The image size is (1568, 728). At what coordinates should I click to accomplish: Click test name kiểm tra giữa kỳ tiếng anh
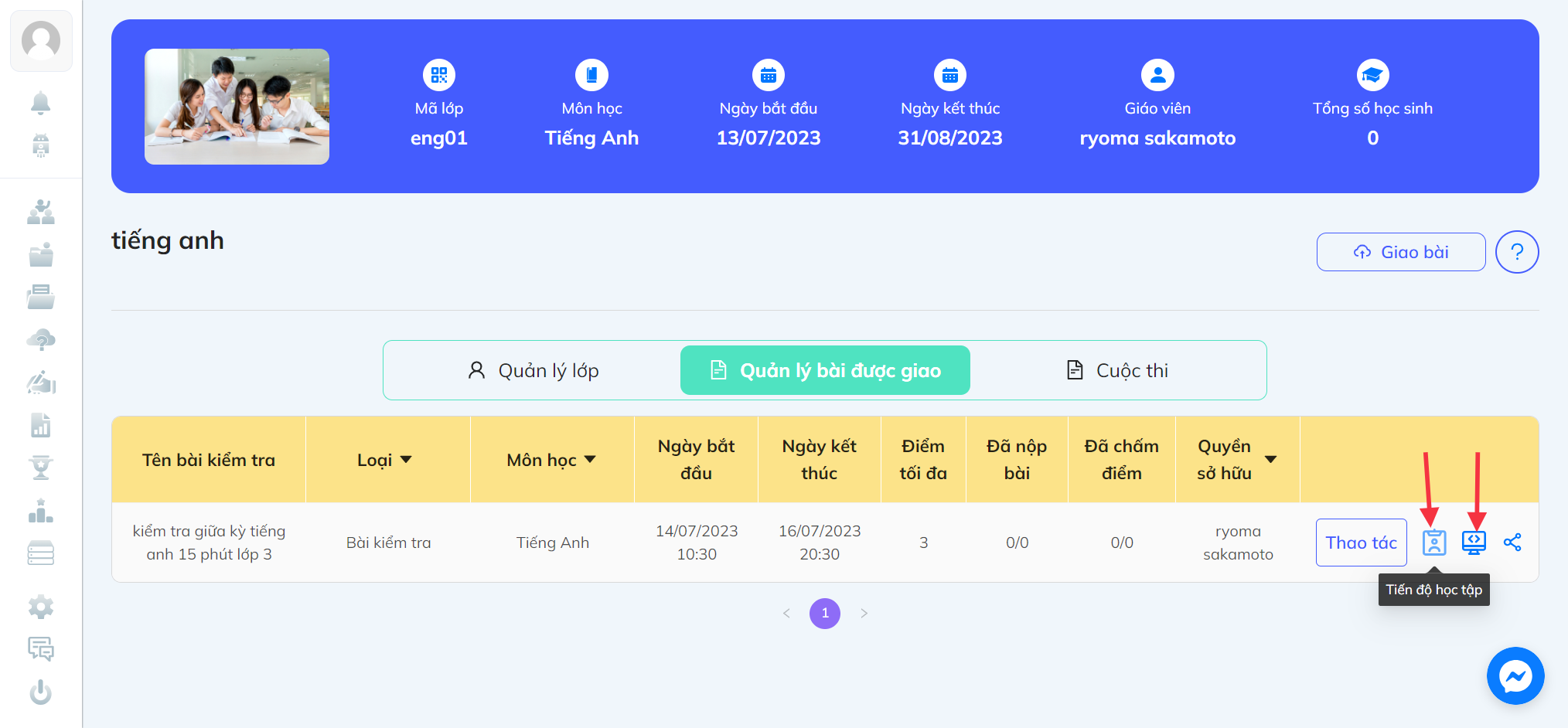[x=209, y=543]
